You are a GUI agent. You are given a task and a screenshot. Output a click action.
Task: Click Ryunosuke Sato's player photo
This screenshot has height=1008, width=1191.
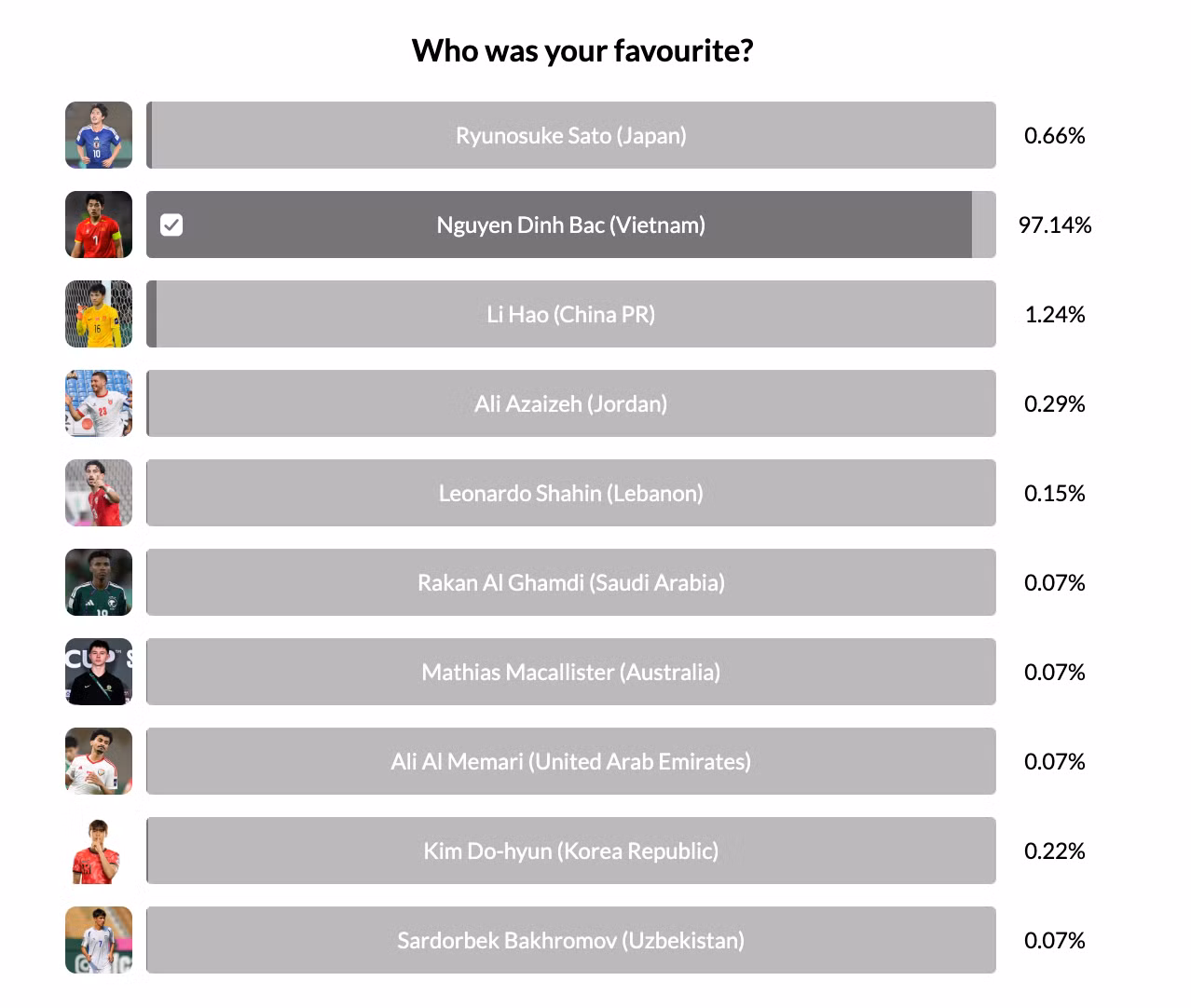[x=99, y=135]
